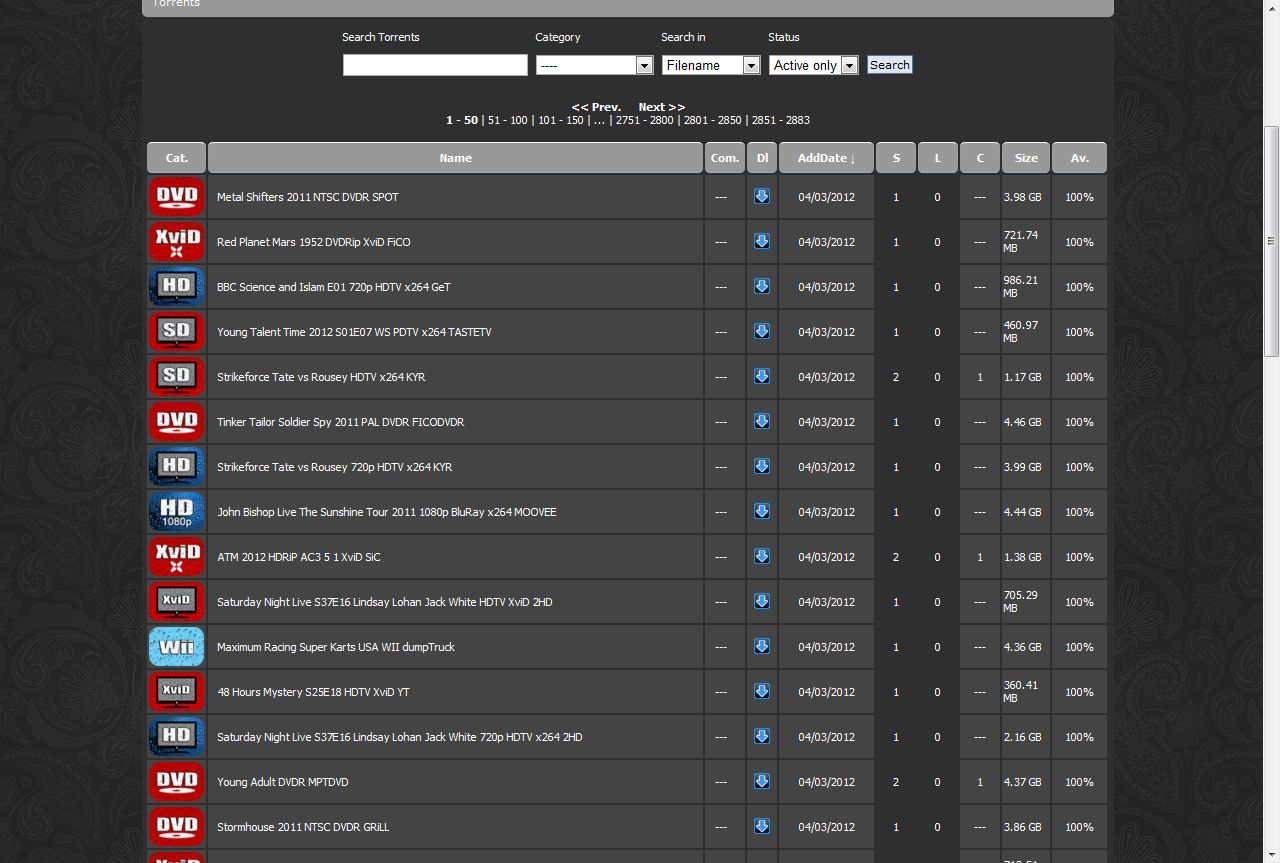Open the Status Active only dropdown

[814, 65]
